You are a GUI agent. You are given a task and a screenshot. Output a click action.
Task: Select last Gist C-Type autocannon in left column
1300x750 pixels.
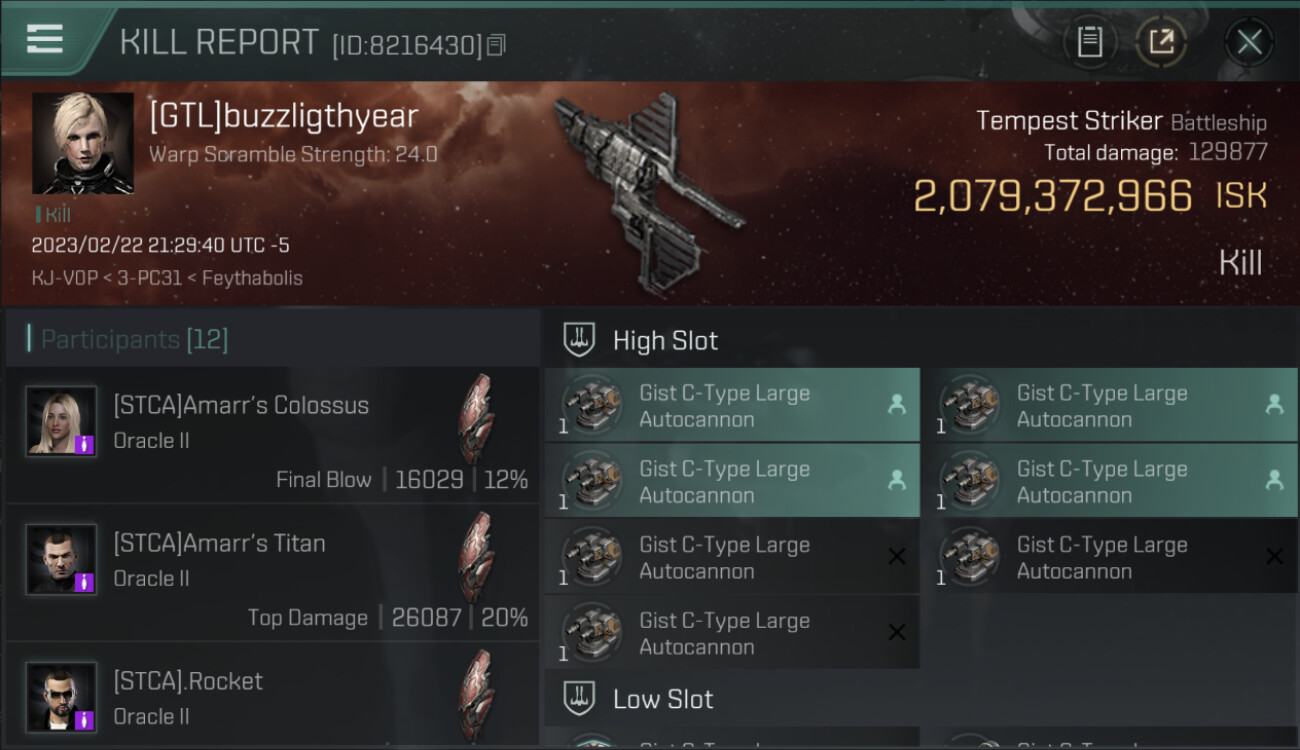(x=732, y=633)
